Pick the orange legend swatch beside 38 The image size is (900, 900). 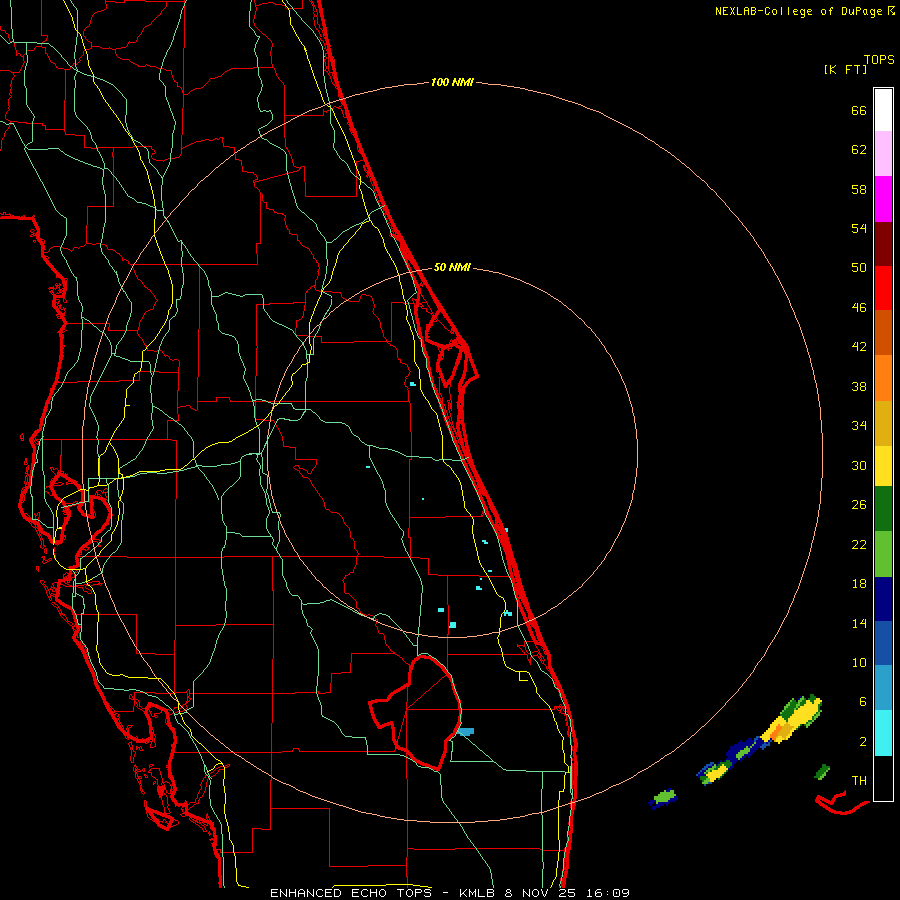coord(883,378)
